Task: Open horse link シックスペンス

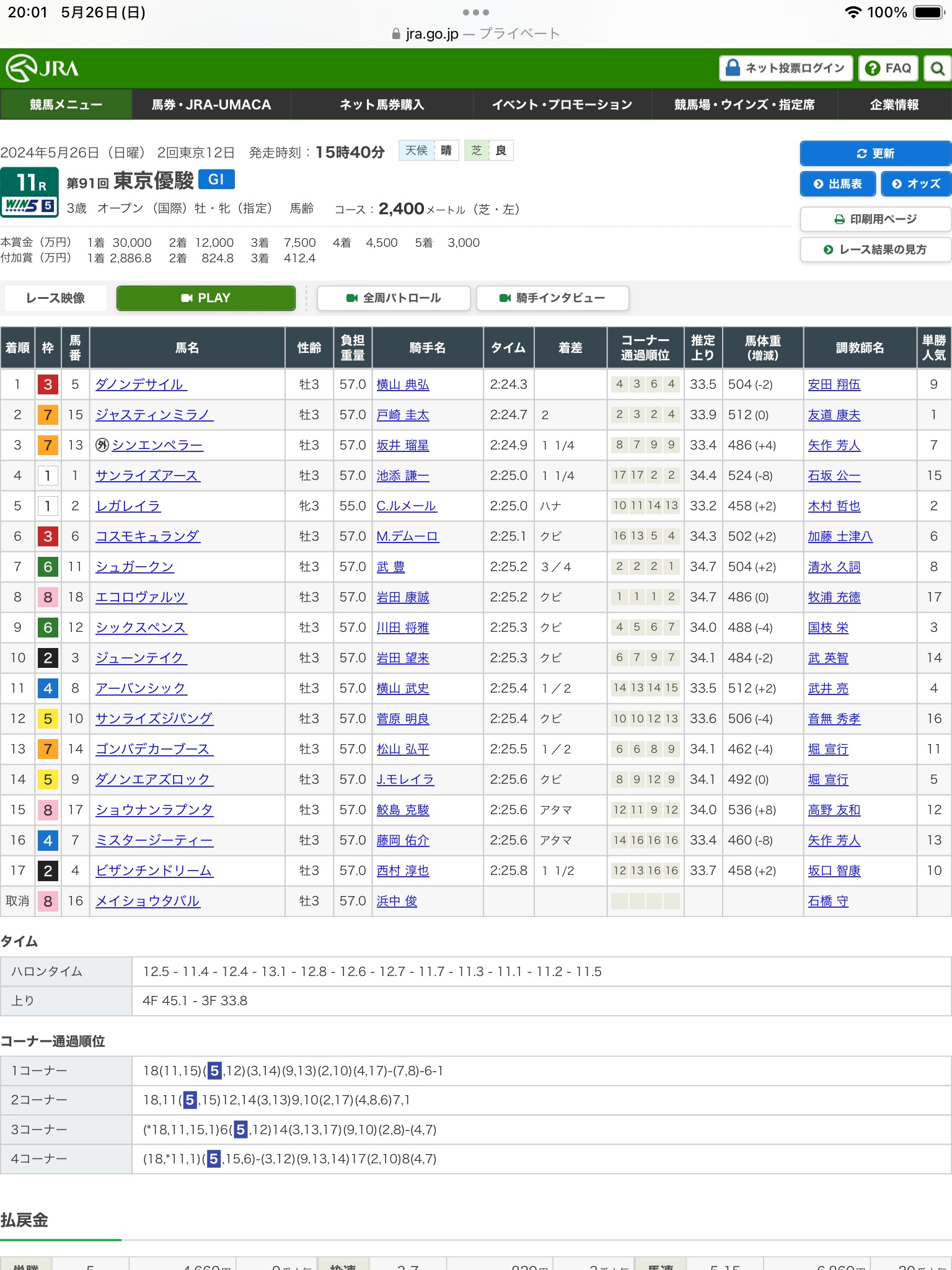Action: tap(141, 628)
